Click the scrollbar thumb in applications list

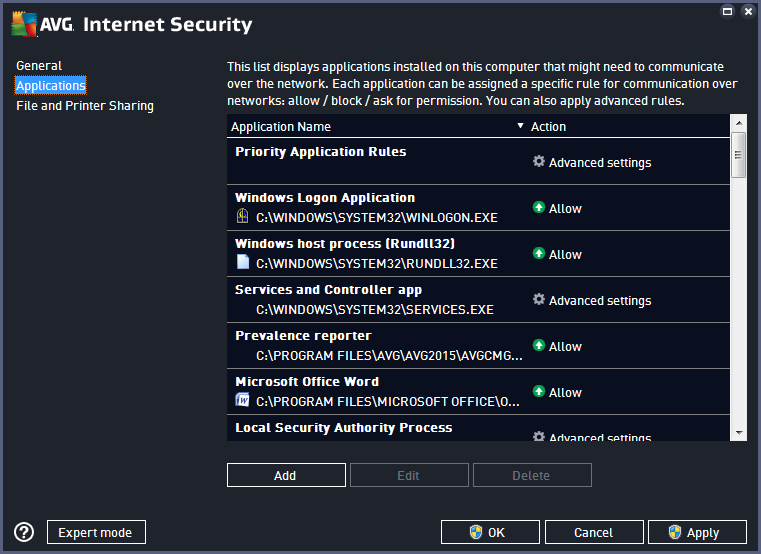[x=739, y=155]
